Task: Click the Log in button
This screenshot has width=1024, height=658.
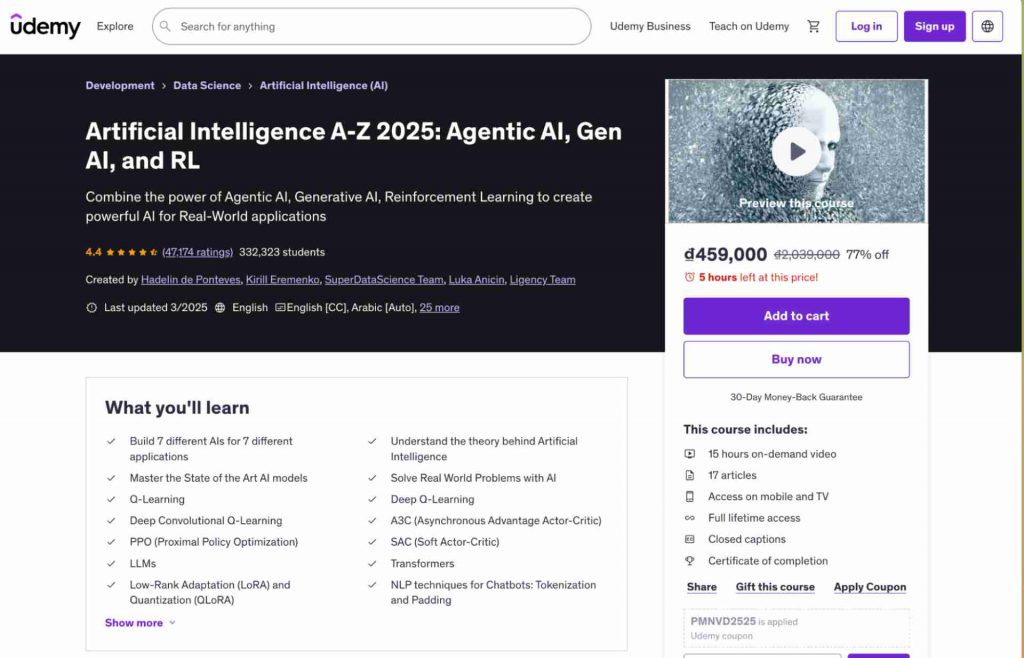Action: 866,27
